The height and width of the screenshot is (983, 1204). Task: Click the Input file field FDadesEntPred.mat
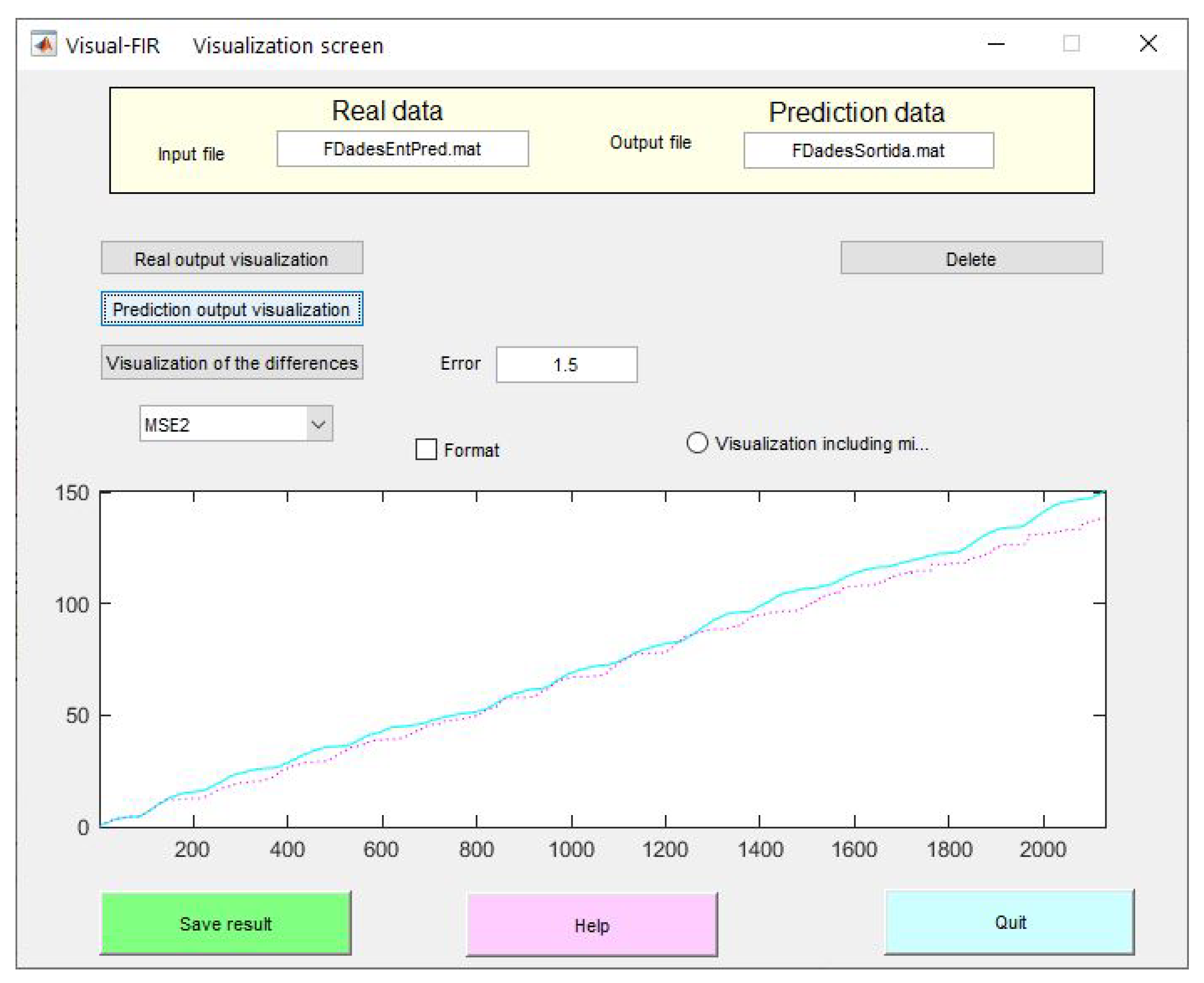coord(402,149)
